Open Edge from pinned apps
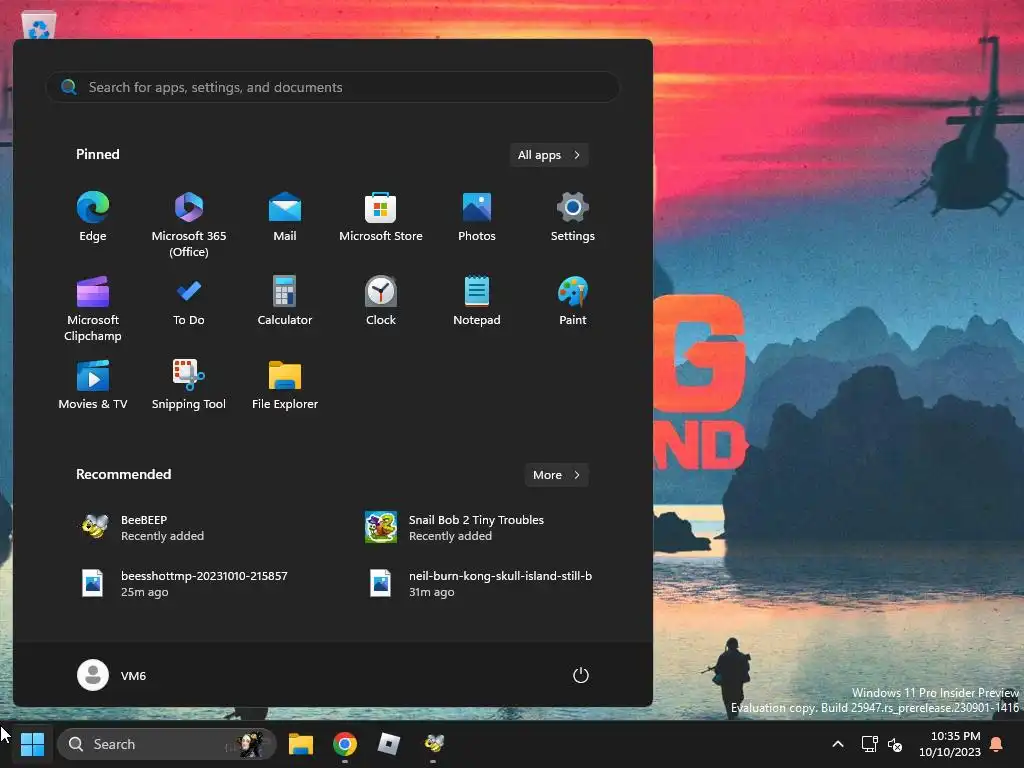Image resolution: width=1024 pixels, height=768 pixels. 93,218
